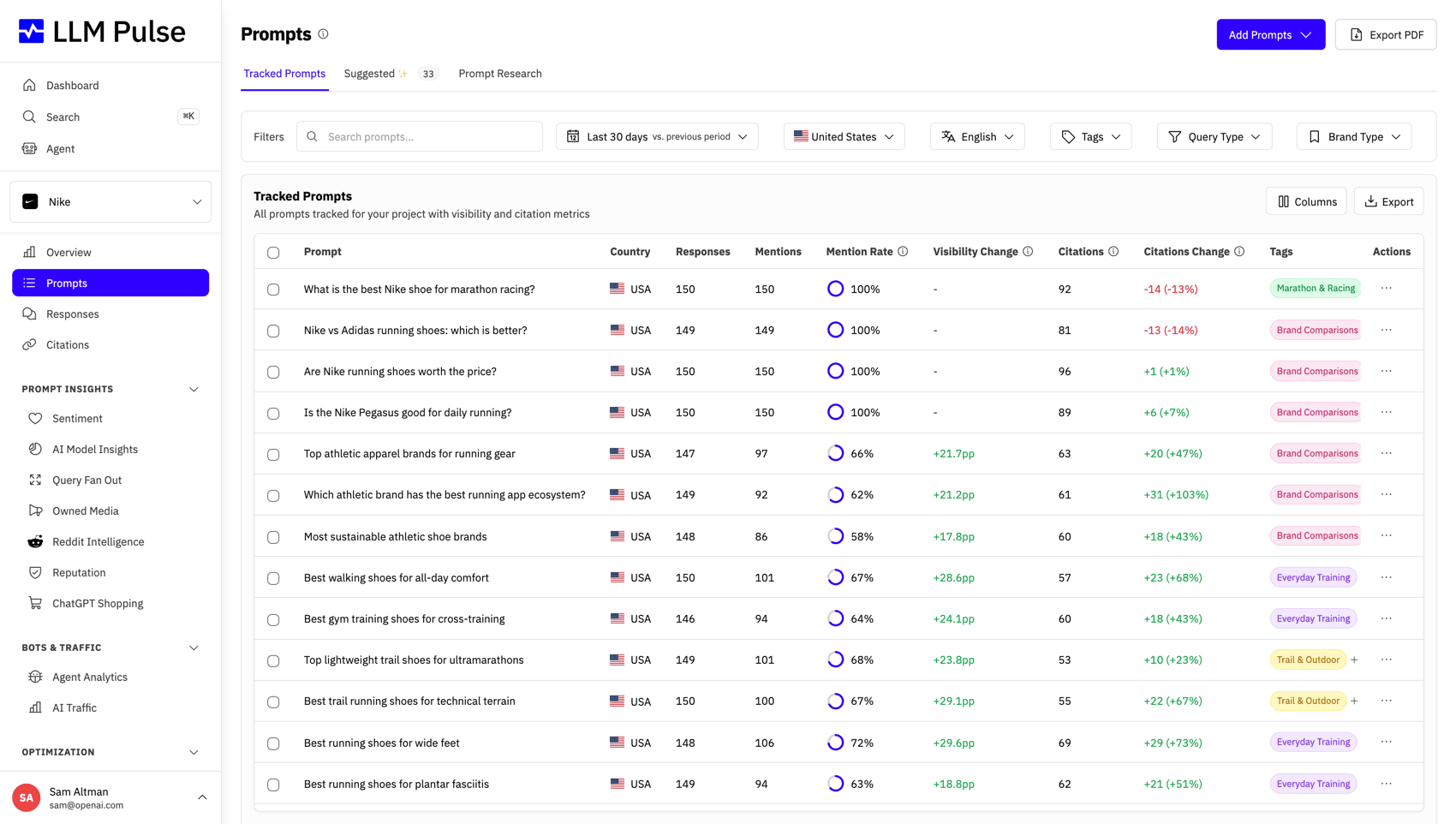Open the English language filter dropdown
Image resolution: width=1456 pixels, height=824 pixels.
click(977, 136)
